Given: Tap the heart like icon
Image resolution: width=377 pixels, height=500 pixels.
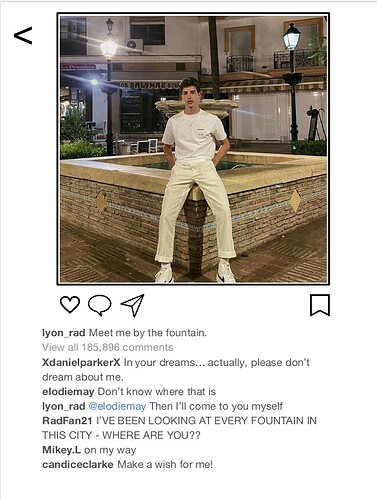Looking at the screenshot, I should click(x=70, y=304).
